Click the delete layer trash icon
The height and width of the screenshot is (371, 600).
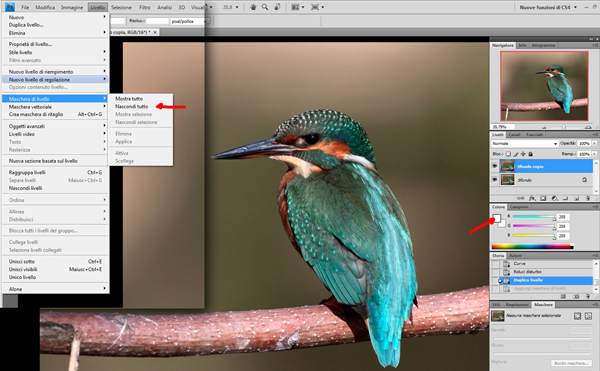click(x=588, y=198)
